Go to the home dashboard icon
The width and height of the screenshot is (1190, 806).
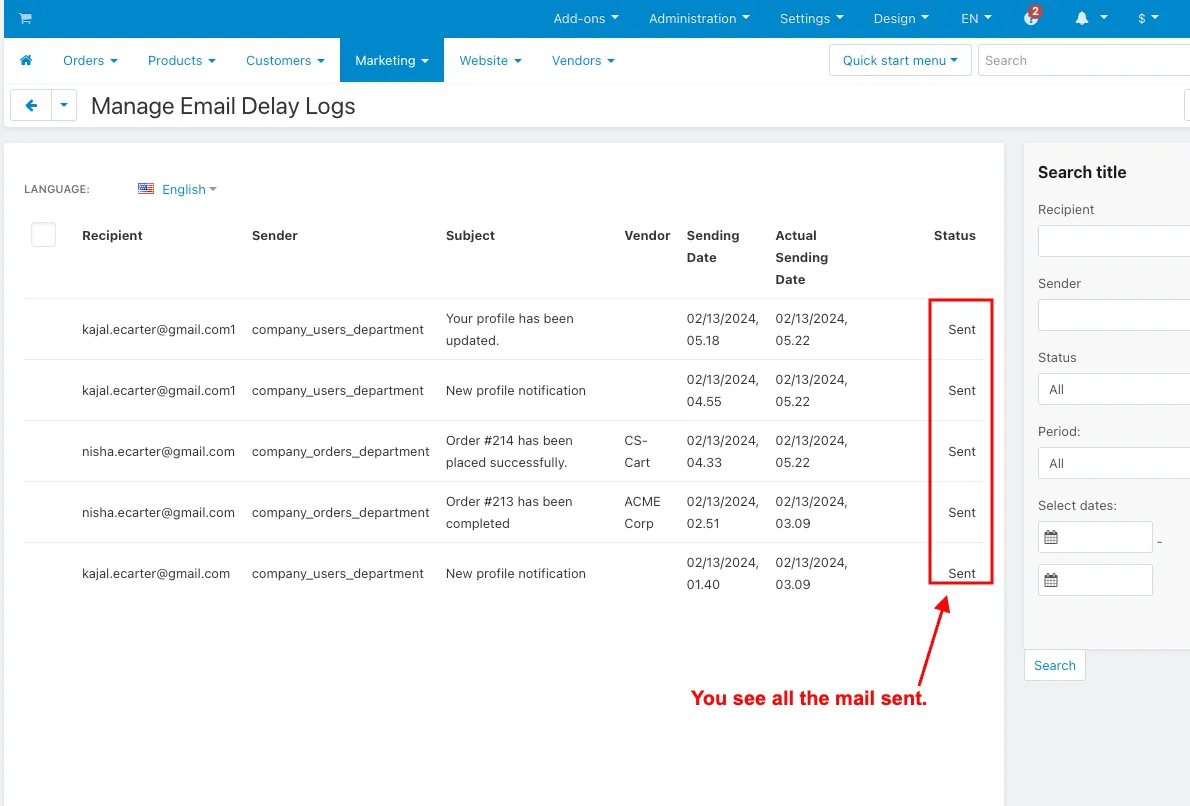click(x=26, y=60)
